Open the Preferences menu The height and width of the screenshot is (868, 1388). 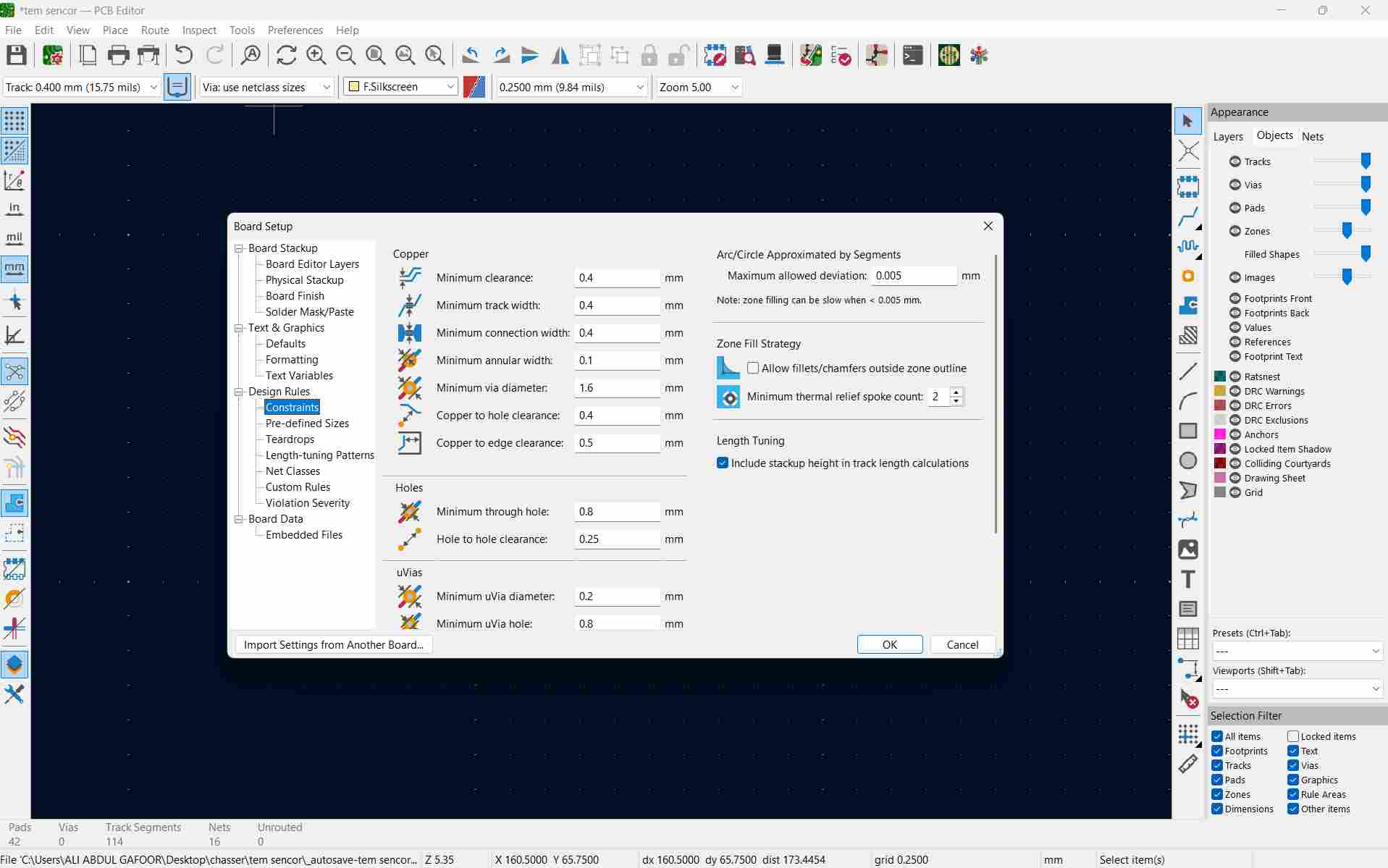click(x=295, y=30)
